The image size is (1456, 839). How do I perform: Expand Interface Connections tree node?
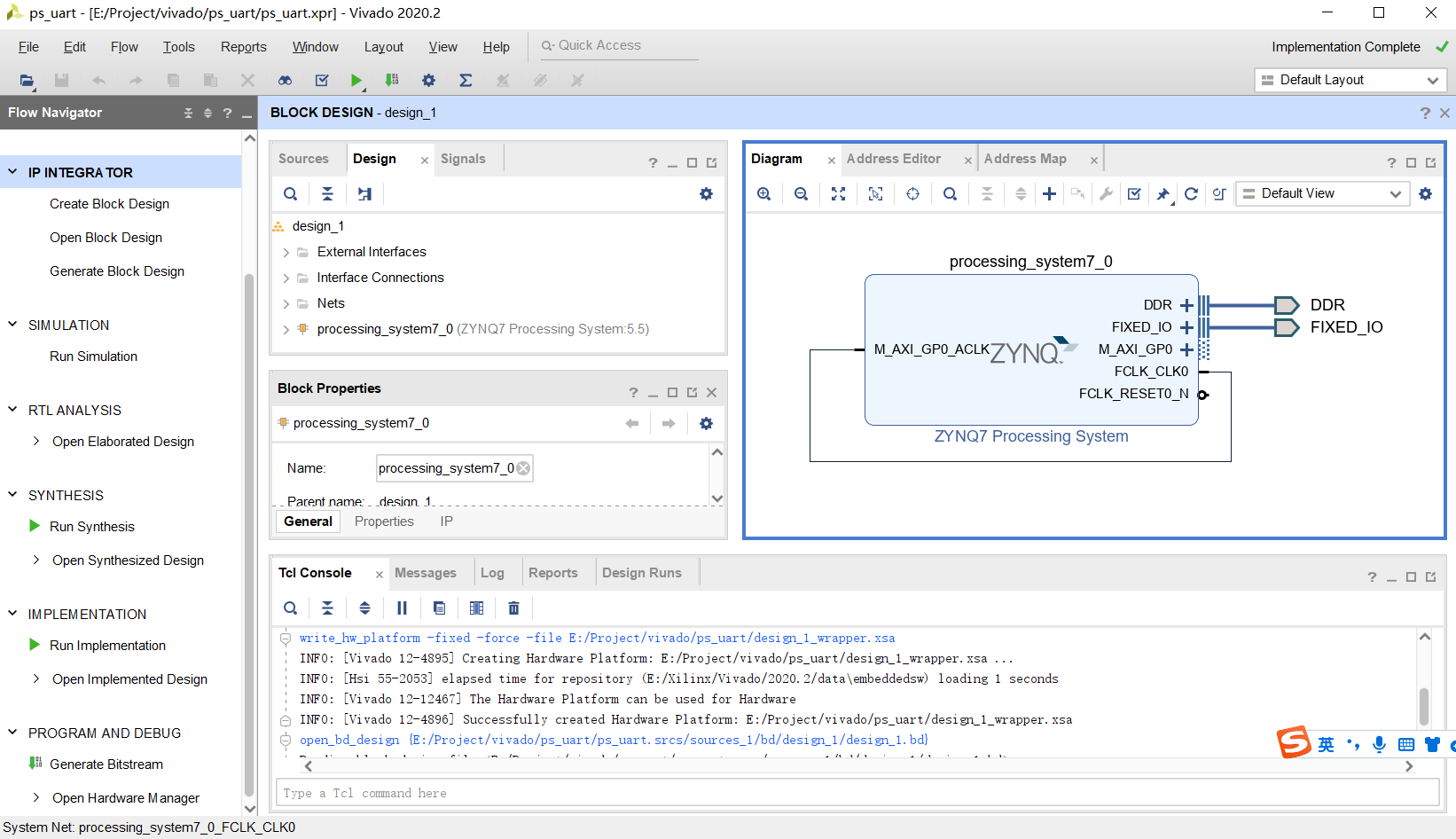[x=286, y=278]
